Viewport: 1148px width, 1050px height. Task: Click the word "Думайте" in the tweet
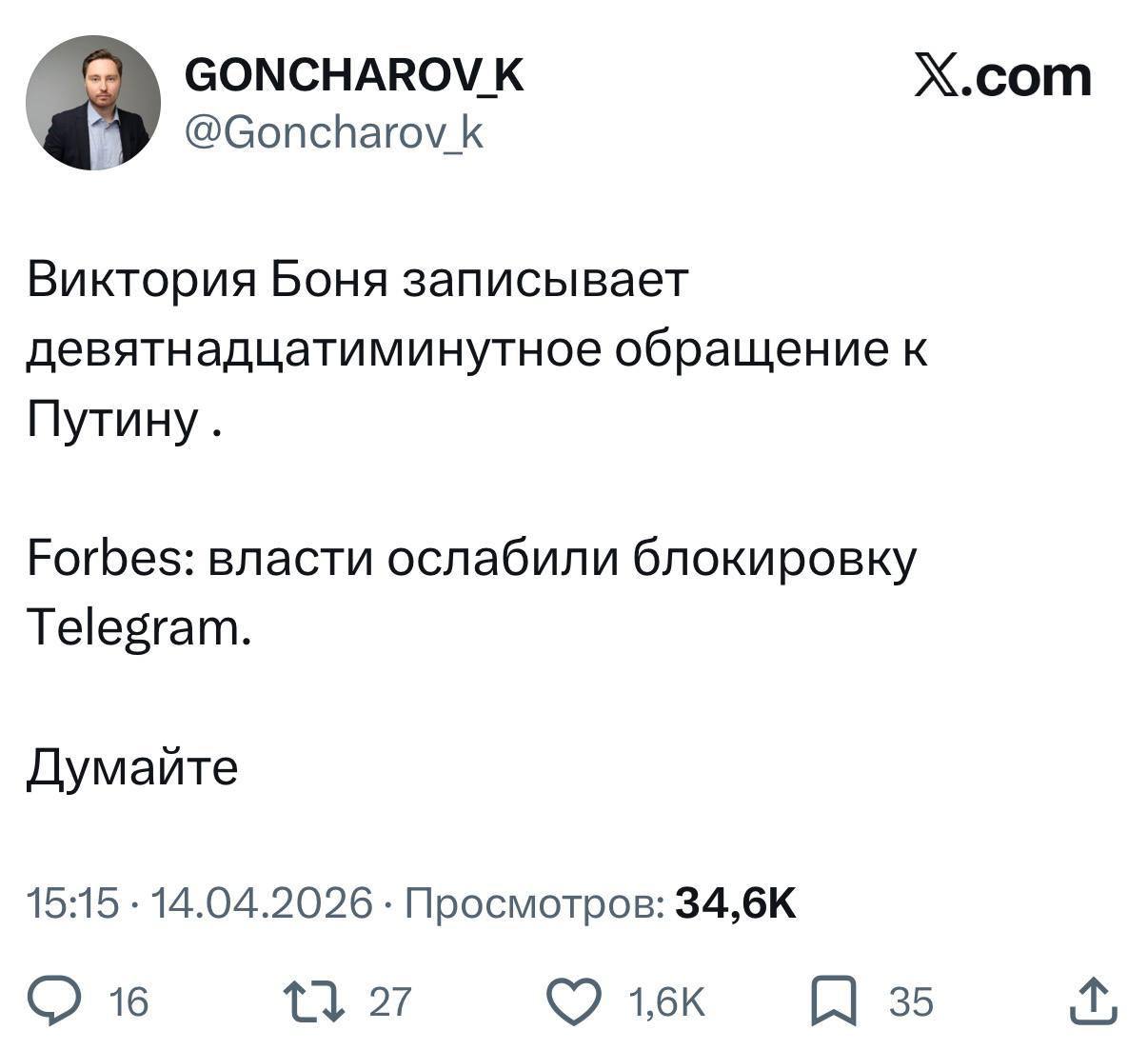click(x=131, y=766)
